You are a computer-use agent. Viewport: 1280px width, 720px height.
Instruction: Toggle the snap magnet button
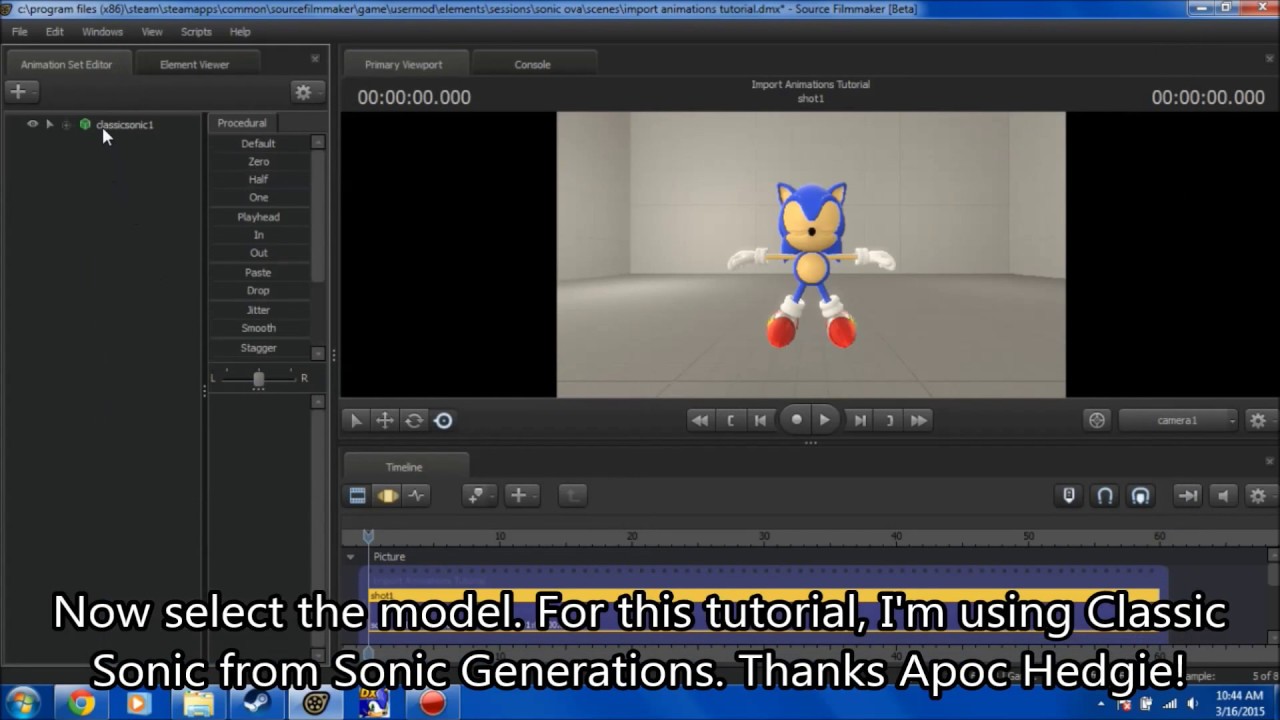pyautogui.click(x=1105, y=495)
